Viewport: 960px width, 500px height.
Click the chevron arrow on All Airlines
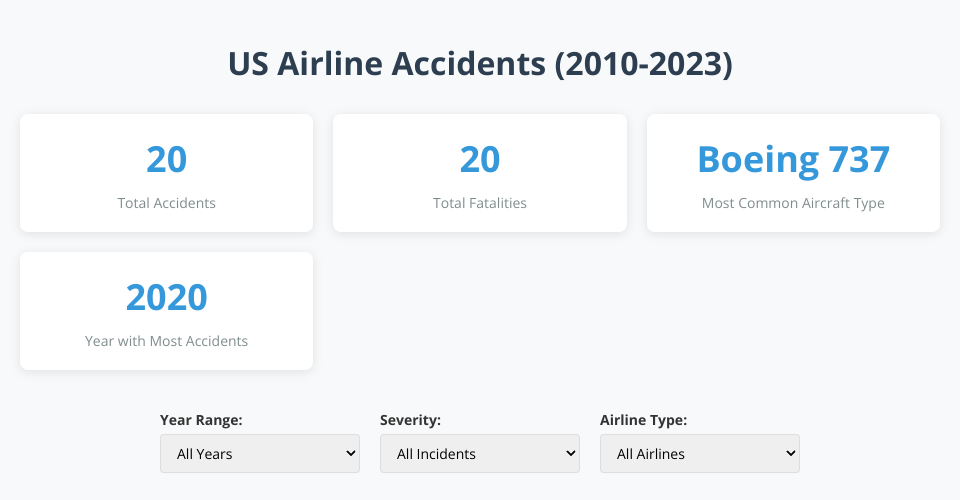(x=790, y=453)
